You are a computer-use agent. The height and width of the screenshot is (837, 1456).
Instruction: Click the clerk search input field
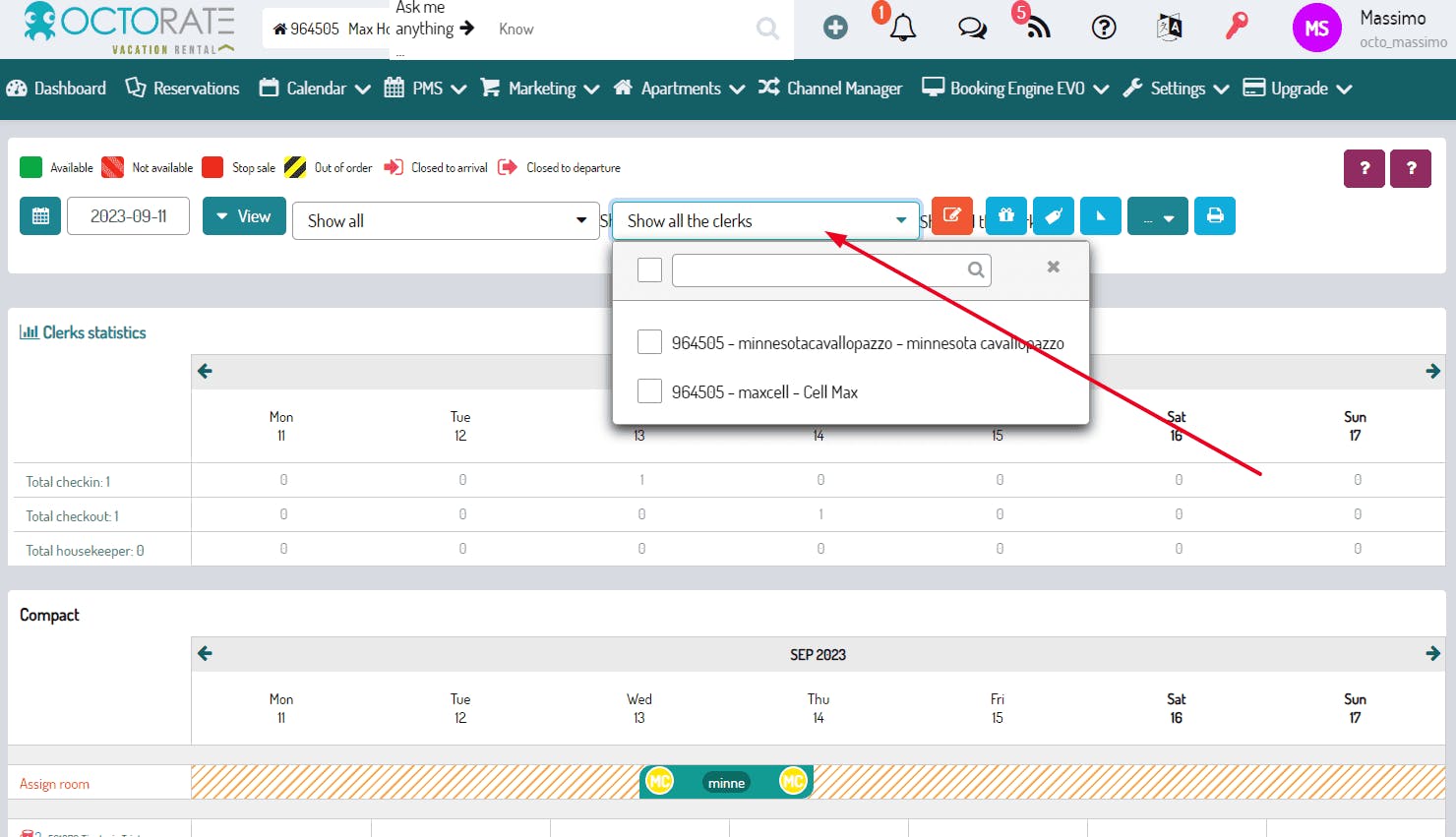pyautogui.click(x=820, y=269)
